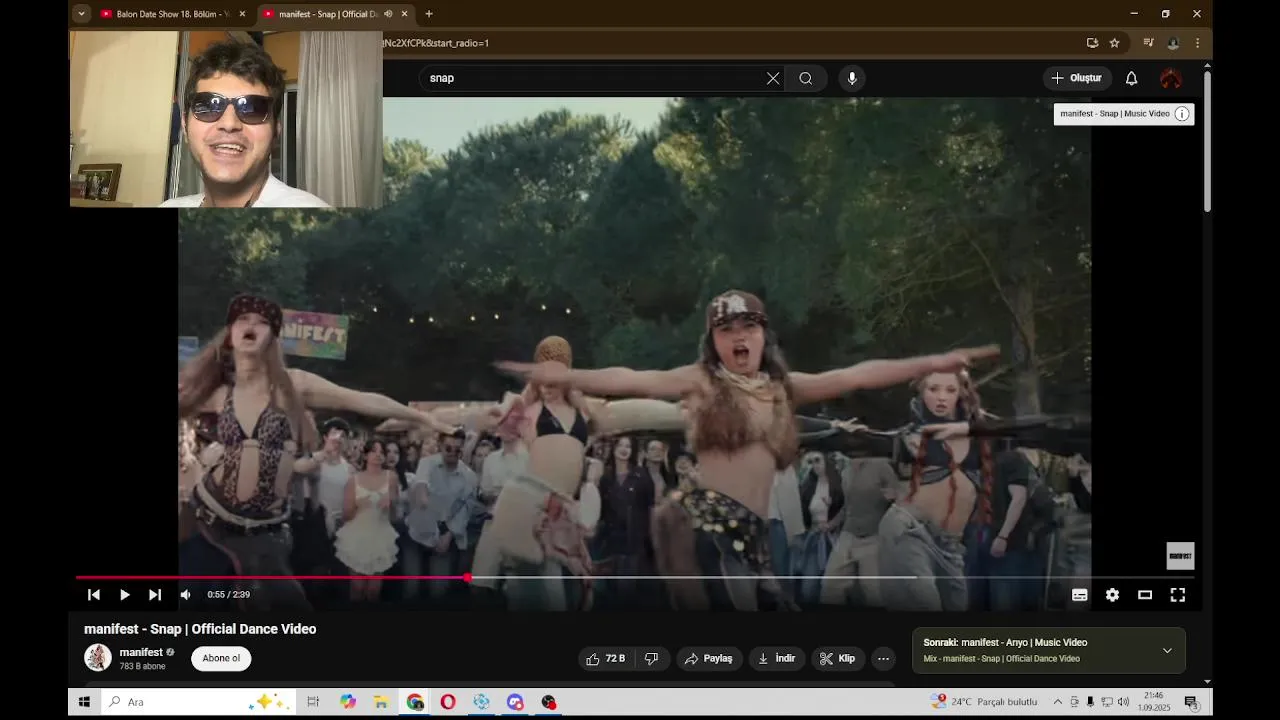Show hidden system tray icons

pos(1058,702)
